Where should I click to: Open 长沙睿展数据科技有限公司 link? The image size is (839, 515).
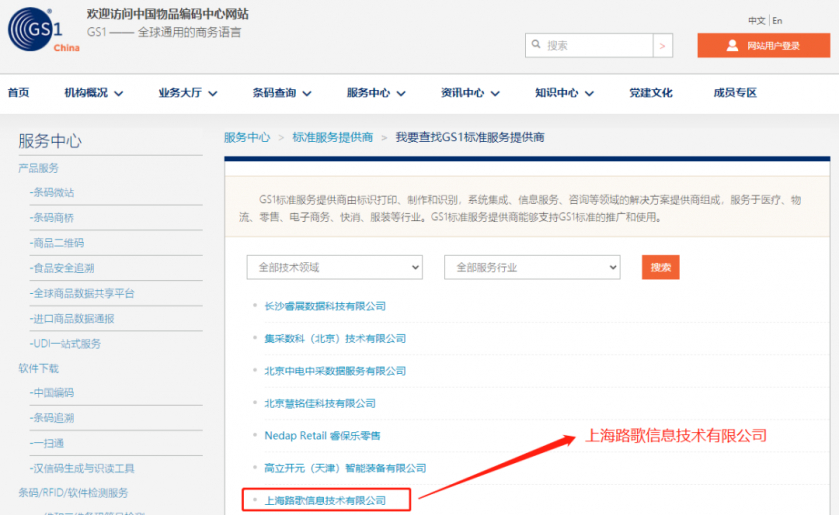325,306
